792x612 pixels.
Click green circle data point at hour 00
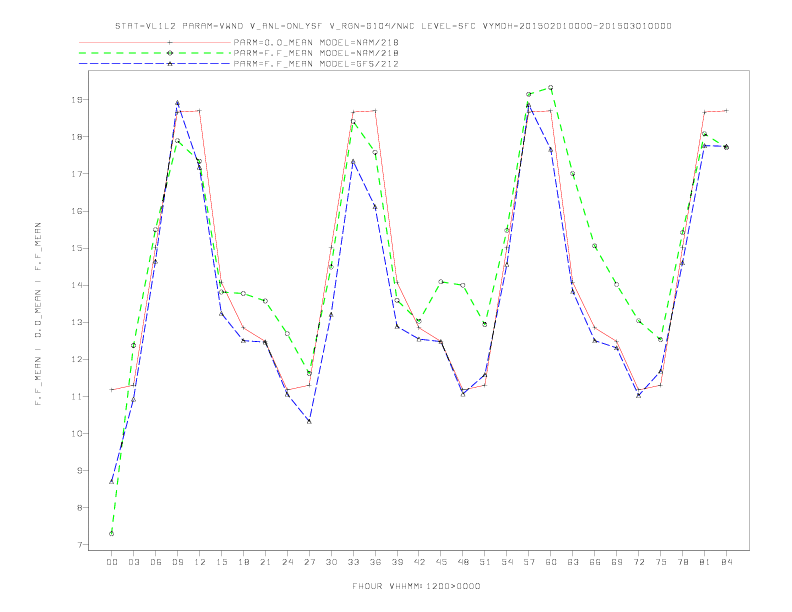112,533
